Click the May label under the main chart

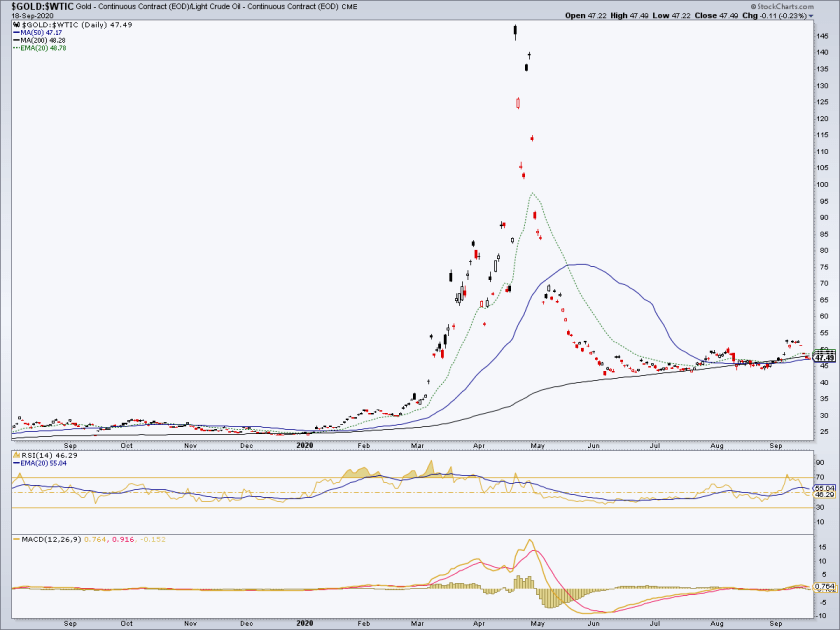click(x=537, y=446)
